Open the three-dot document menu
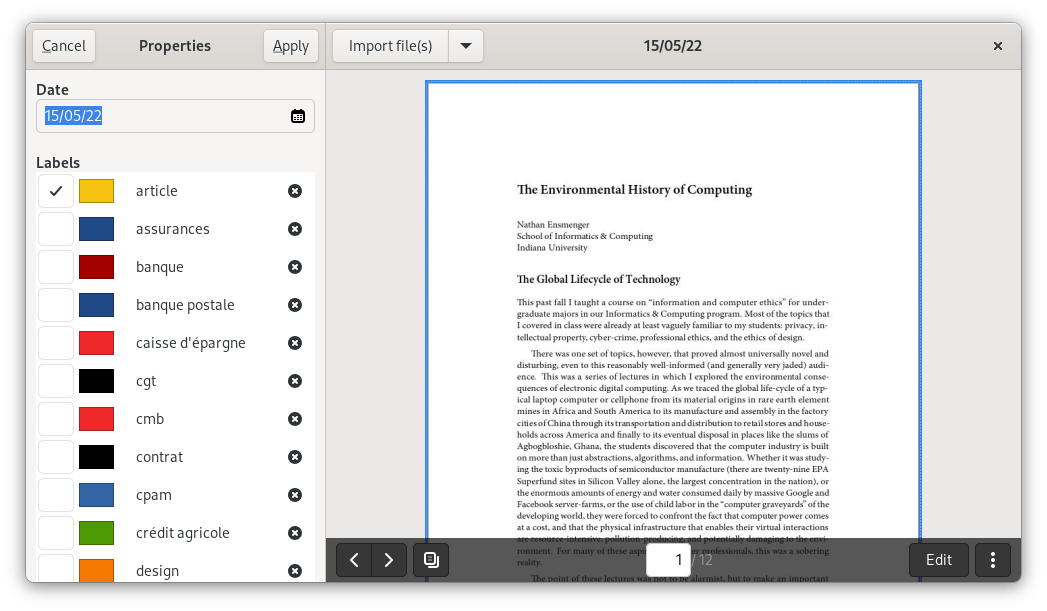This screenshot has width=1047, height=611. click(993, 560)
